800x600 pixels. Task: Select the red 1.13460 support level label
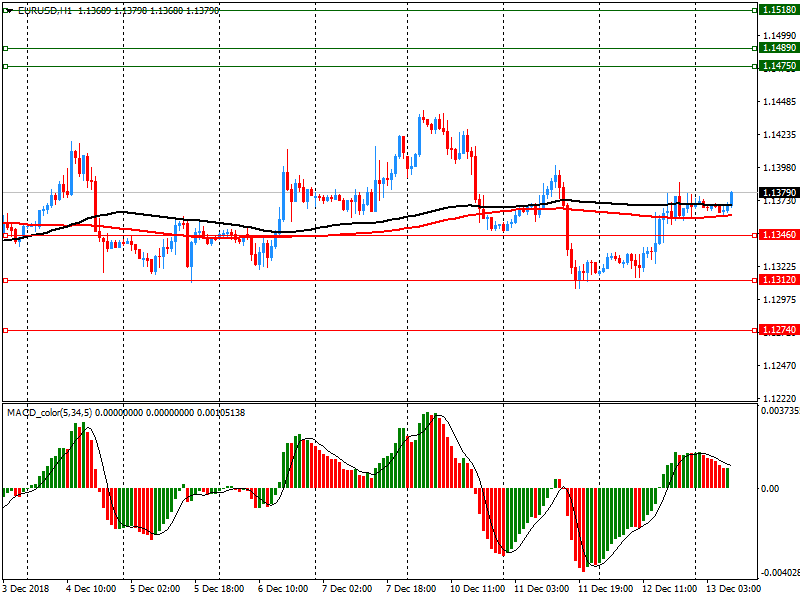[x=778, y=235]
